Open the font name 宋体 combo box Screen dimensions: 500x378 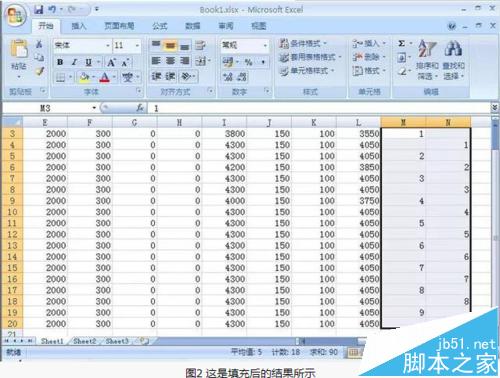[x=82, y=45]
